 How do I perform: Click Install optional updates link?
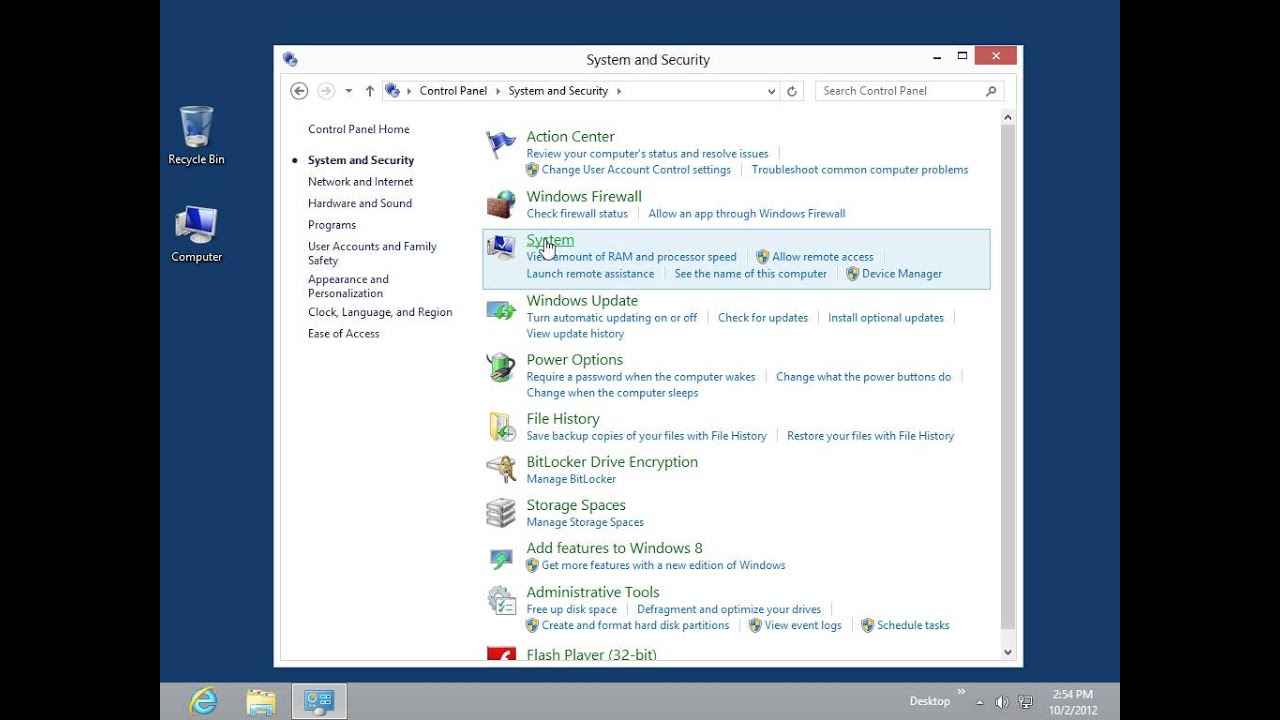886,318
